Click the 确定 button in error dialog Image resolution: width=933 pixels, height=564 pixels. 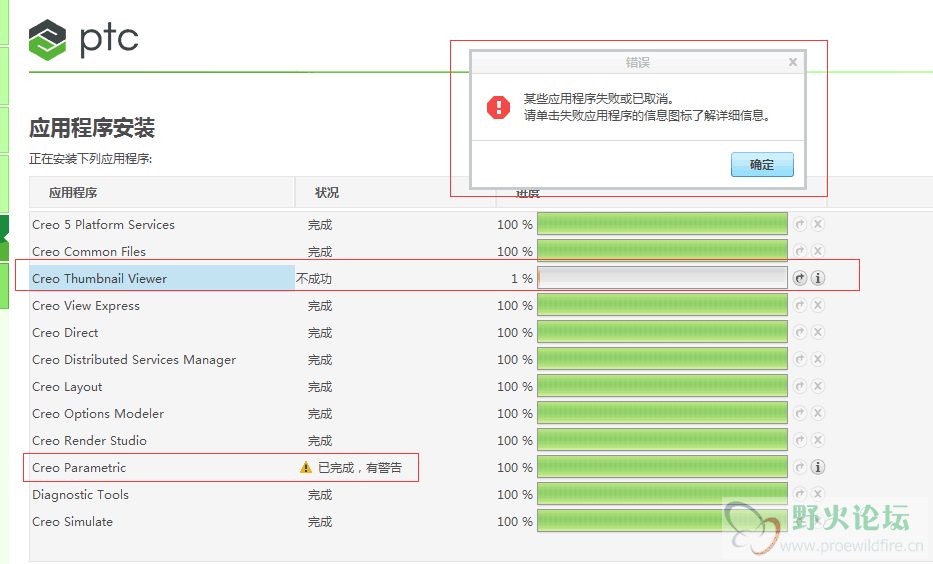tap(762, 164)
